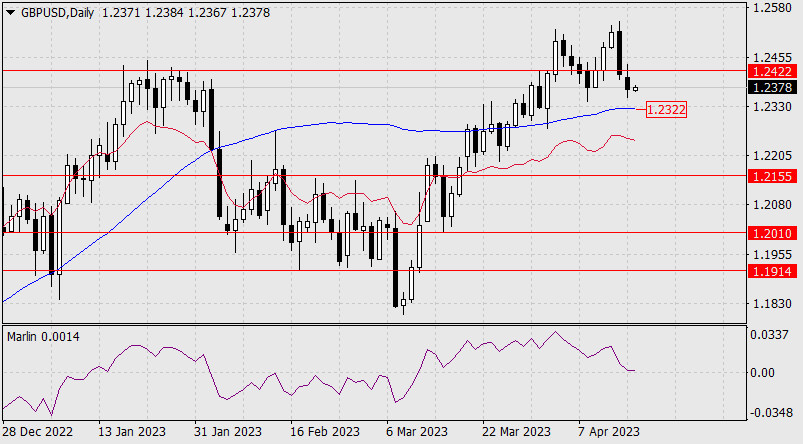Screen dimensions: 803x444
Task: Select the 6 Mar 2023 date label
Action: click(x=417, y=432)
